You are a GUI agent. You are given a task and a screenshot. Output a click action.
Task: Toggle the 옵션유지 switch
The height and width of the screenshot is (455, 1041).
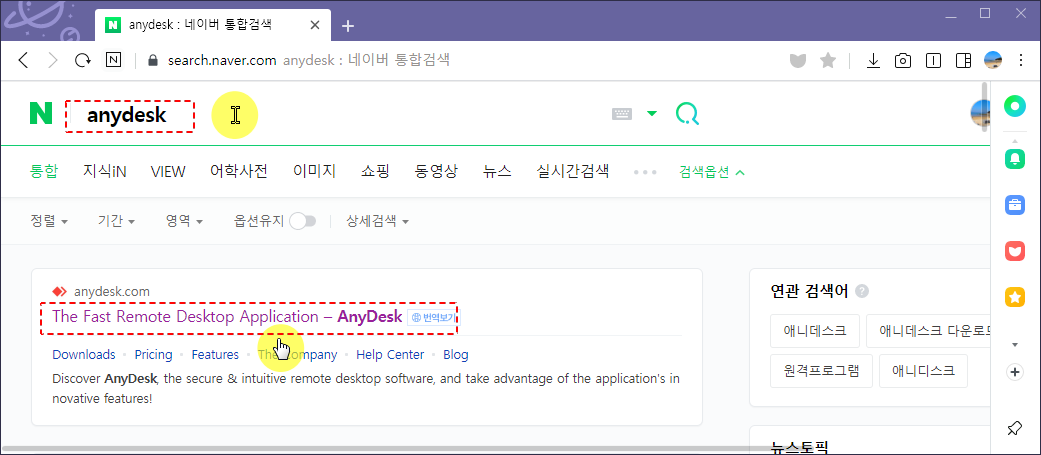pyautogui.click(x=303, y=221)
